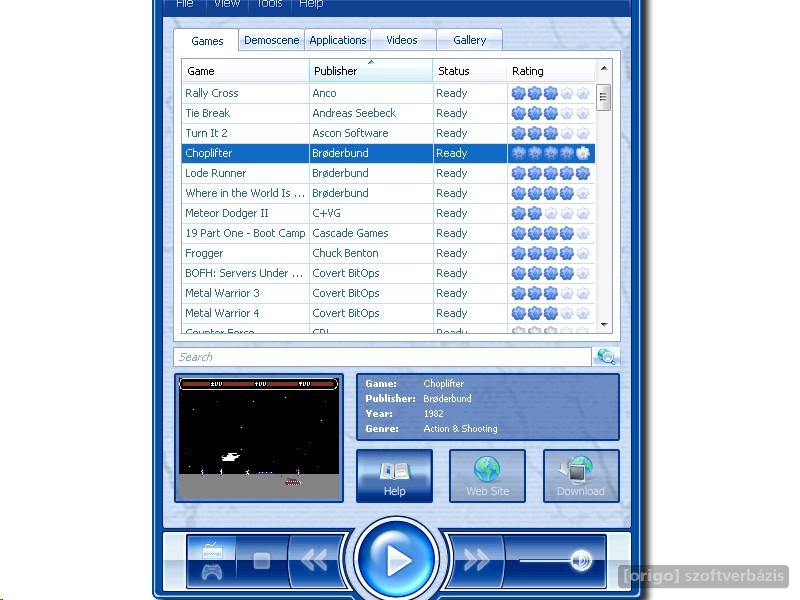
Task: Select the Tie Break game
Action: point(388,113)
